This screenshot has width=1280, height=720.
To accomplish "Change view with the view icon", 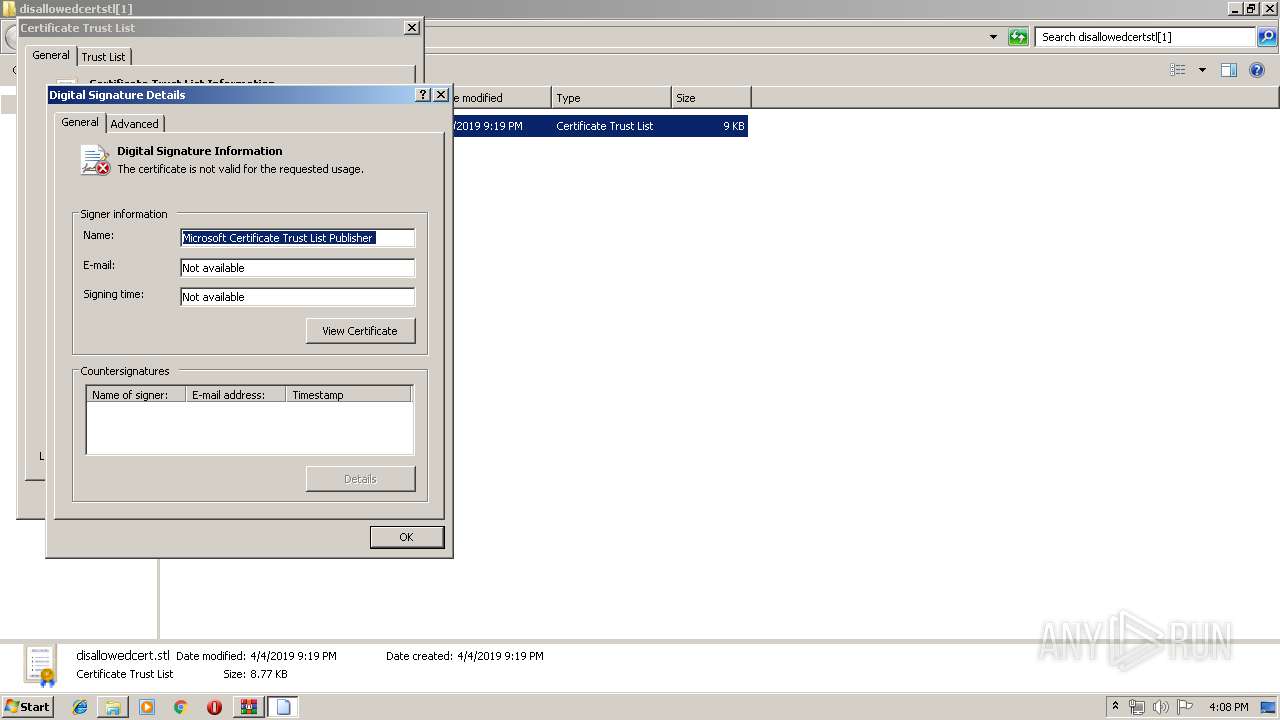I will pos(1178,70).
